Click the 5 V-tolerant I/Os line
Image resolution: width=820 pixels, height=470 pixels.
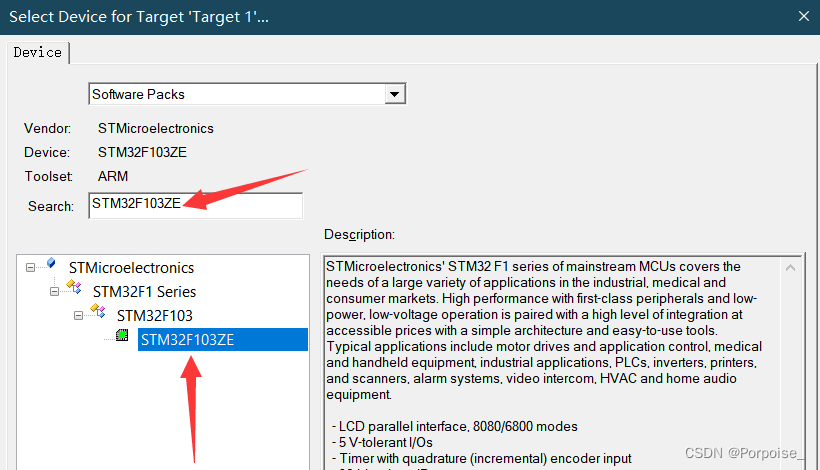coord(382,443)
